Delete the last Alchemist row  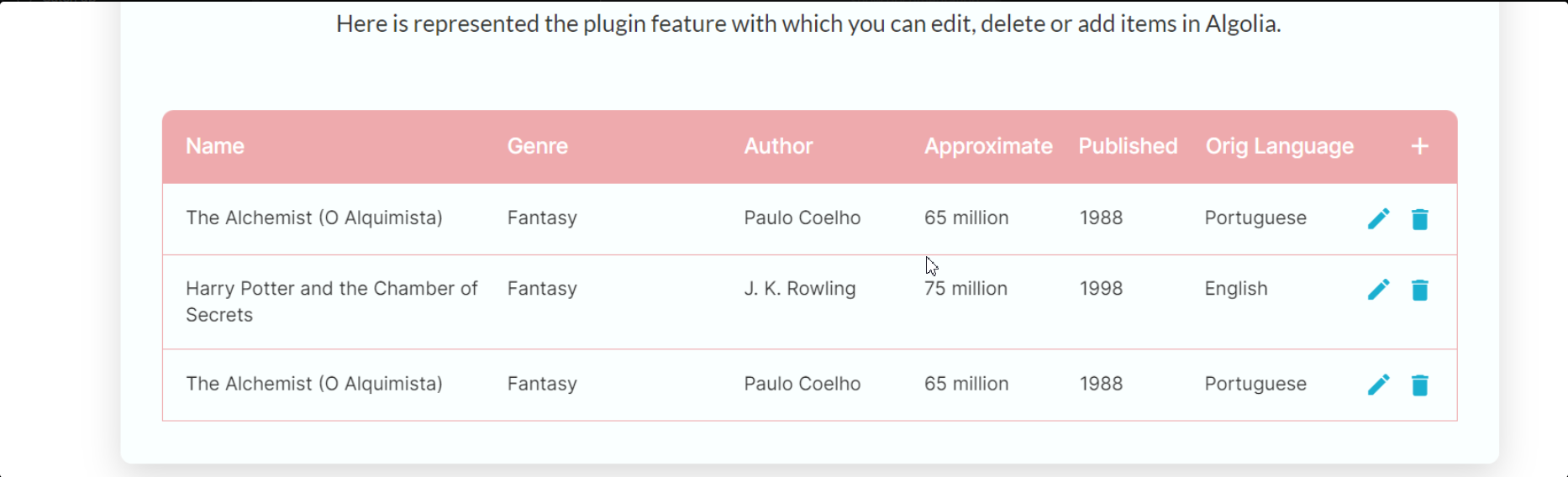1420,385
